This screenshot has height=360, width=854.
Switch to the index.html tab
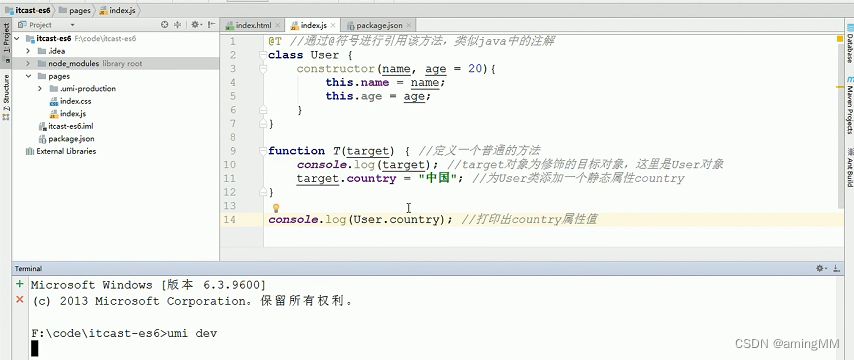253,25
